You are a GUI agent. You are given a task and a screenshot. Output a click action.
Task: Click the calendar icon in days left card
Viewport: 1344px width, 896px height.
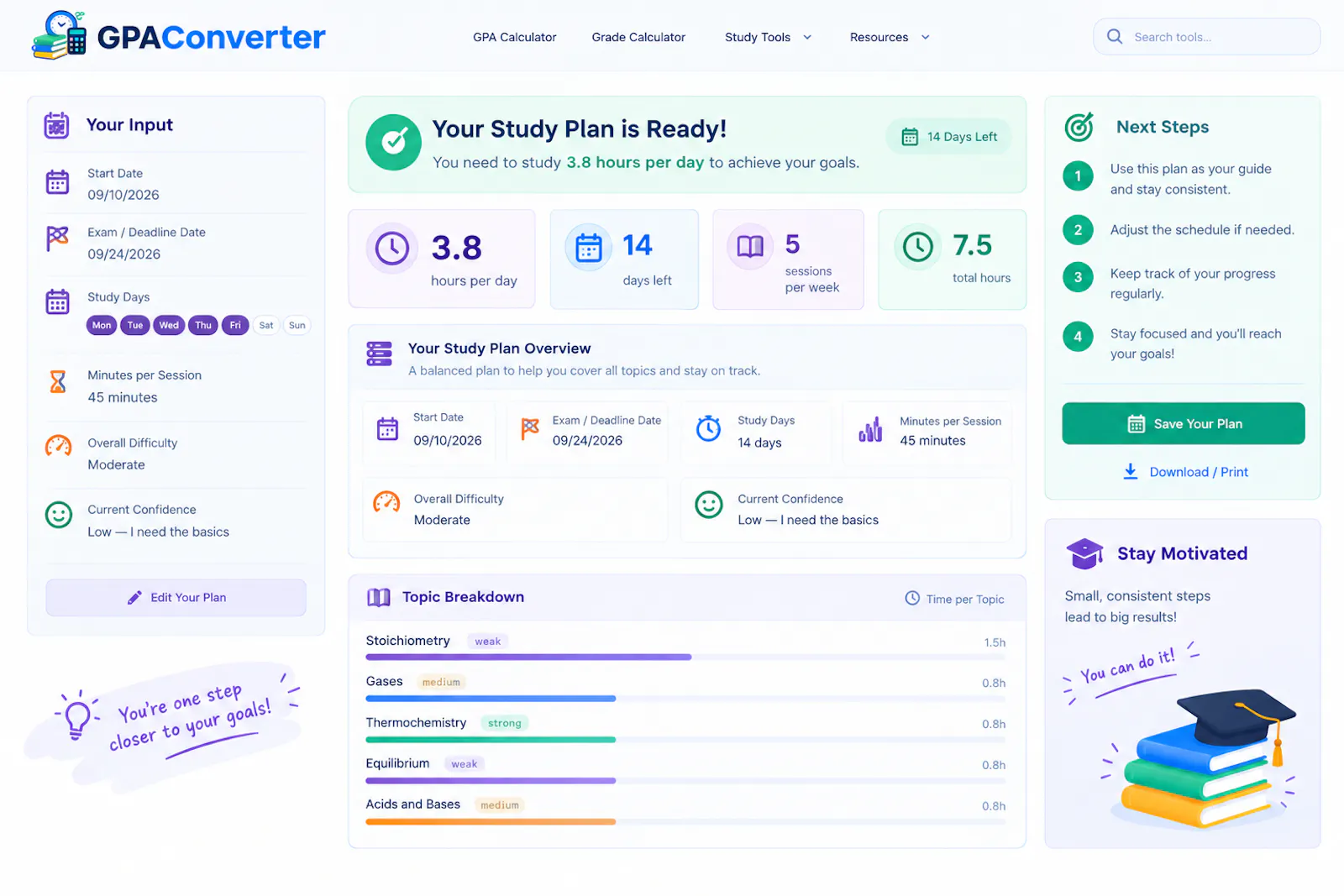click(x=589, y=248)
